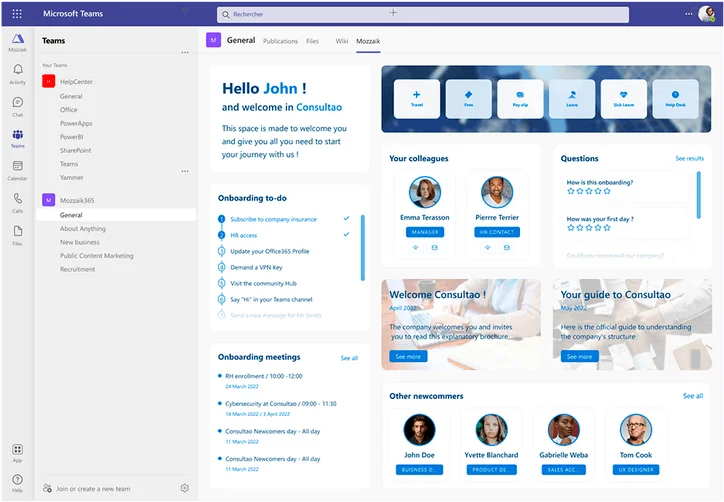Click mail icon under Emma Terasson
The width and height of the screenshot is (724, 502).
point(434,248)
